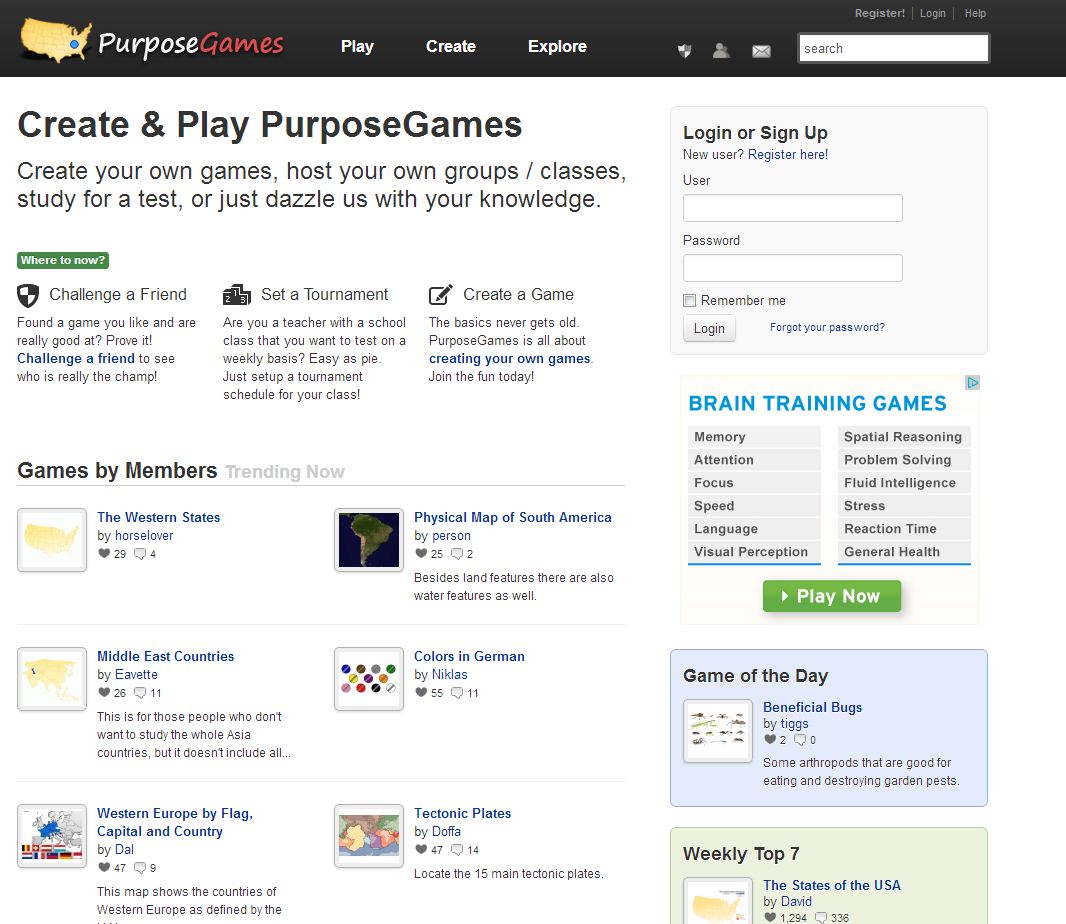Click the heart icon for The Western States
Screen dimensions: 1066x924
tap(104, 553)
